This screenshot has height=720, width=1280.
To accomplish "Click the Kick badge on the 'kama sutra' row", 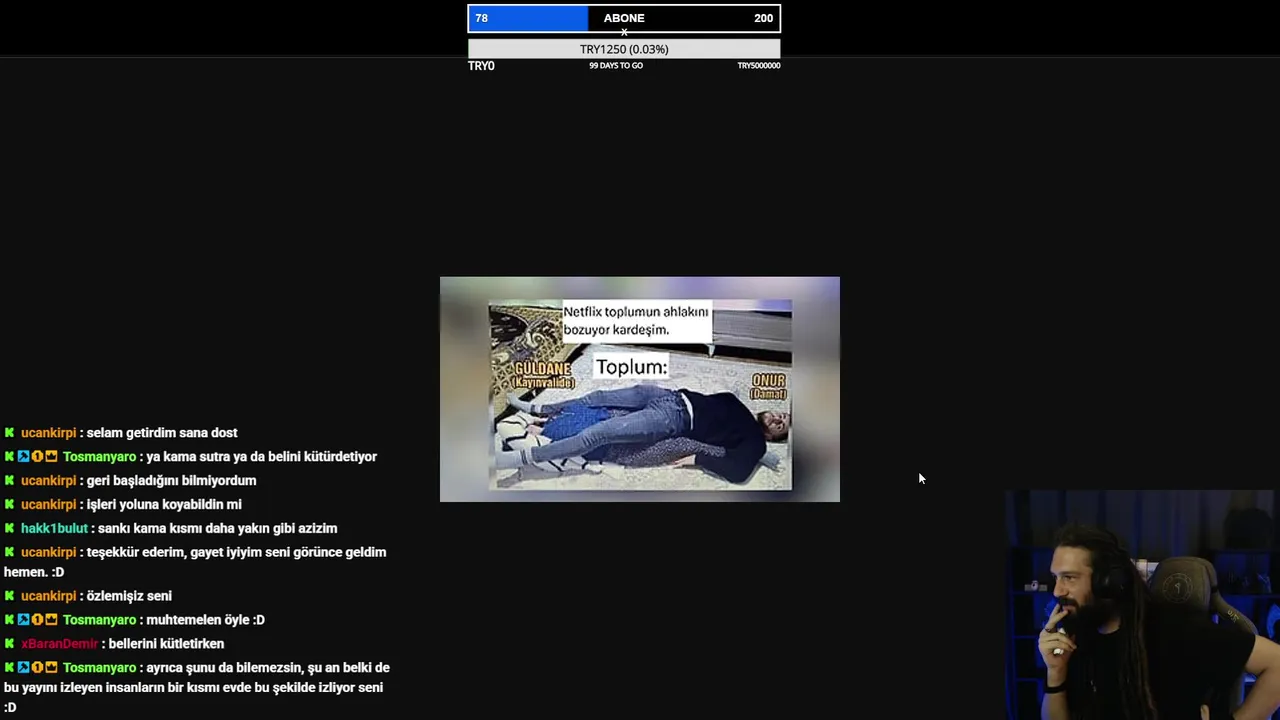I will [9, 457].
